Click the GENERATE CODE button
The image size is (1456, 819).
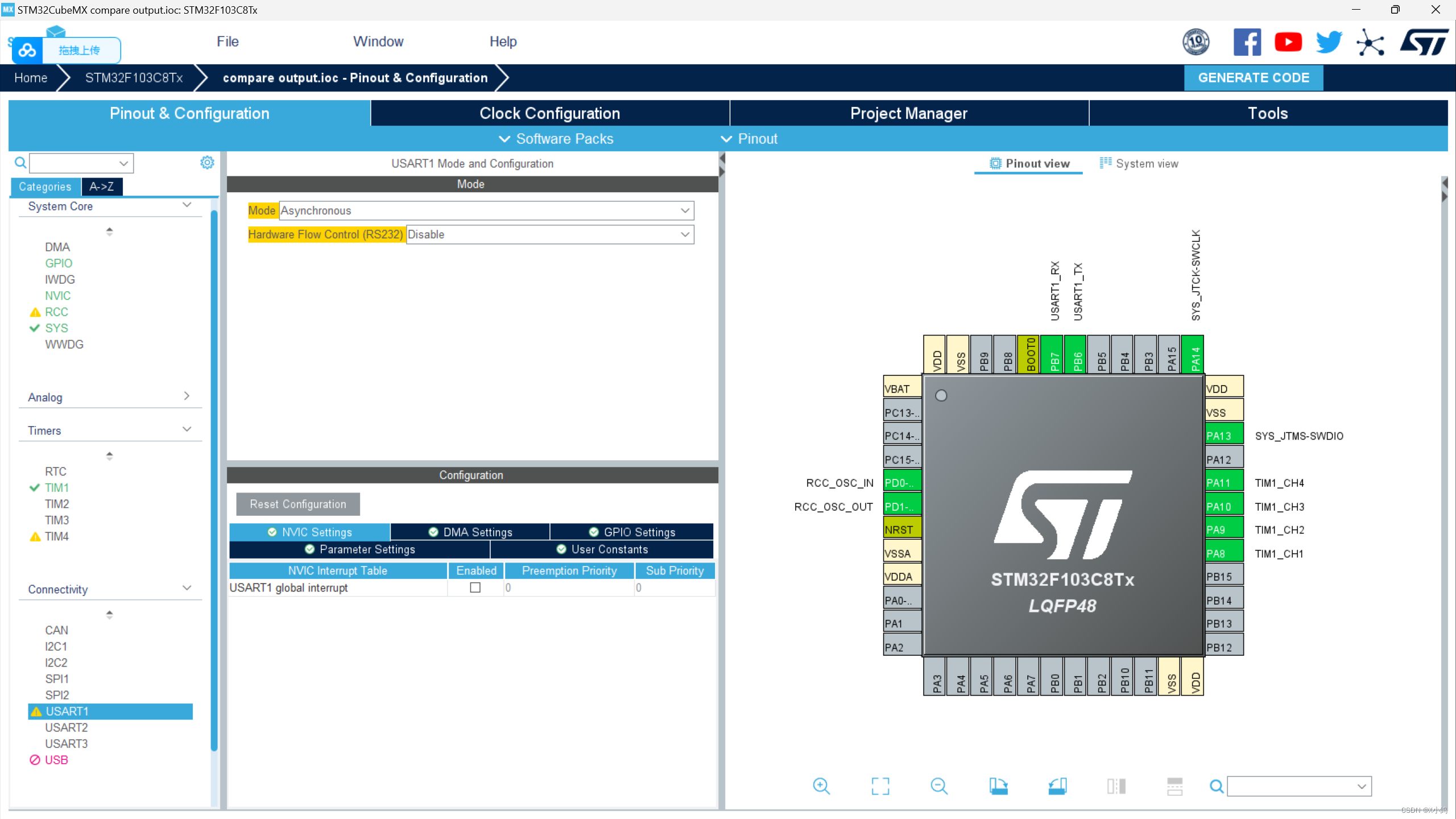[1254, 77]
